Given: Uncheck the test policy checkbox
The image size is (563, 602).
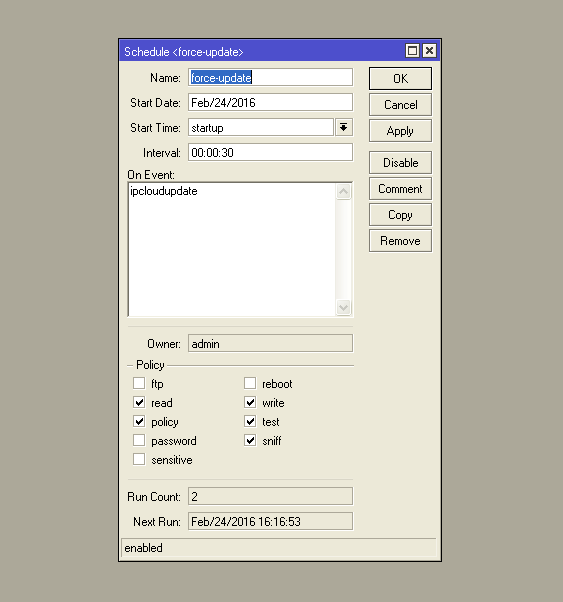Looking at the screenshot, I should point(250,421).
